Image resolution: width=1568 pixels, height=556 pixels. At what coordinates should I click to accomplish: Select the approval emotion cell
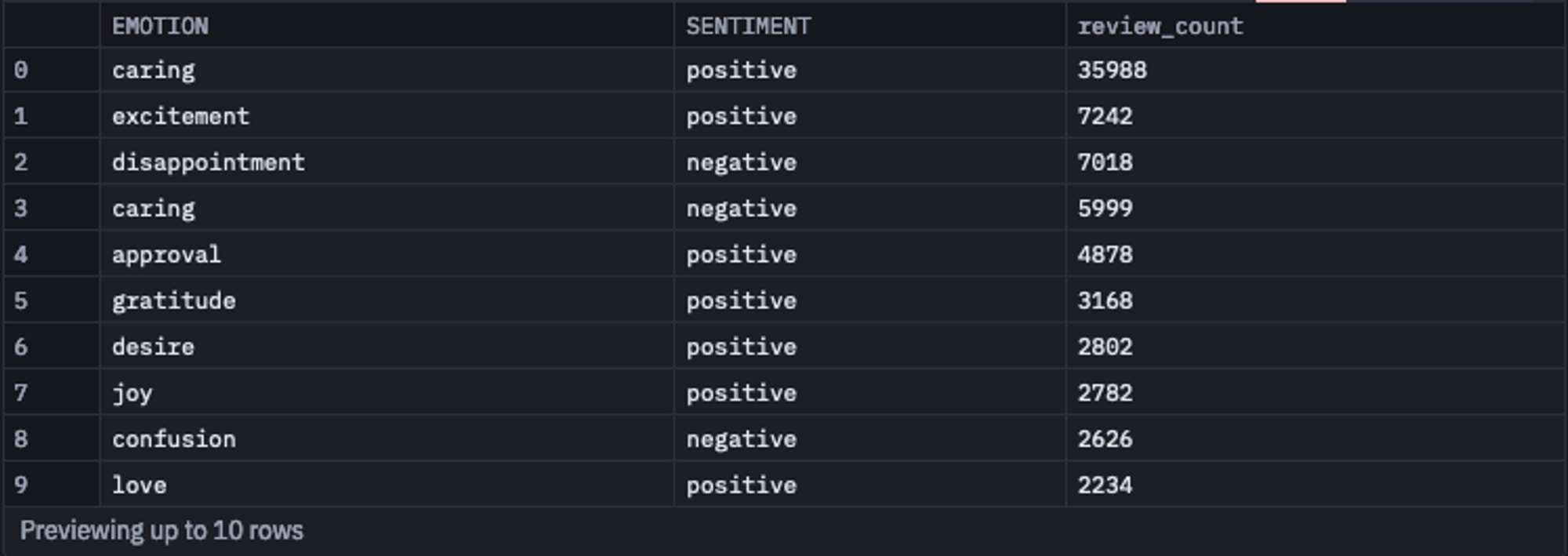click(x=387, y=255)
